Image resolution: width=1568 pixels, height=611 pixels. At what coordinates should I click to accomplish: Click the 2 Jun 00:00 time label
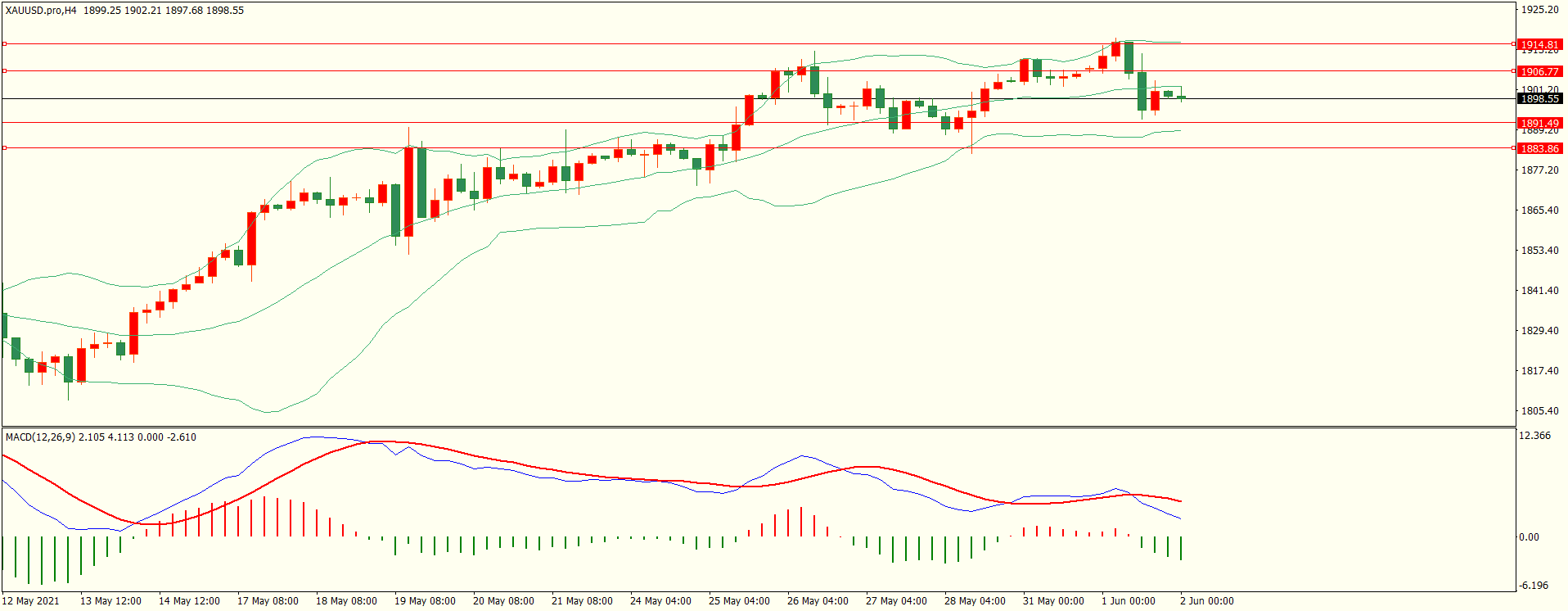tap(1207, 601)
